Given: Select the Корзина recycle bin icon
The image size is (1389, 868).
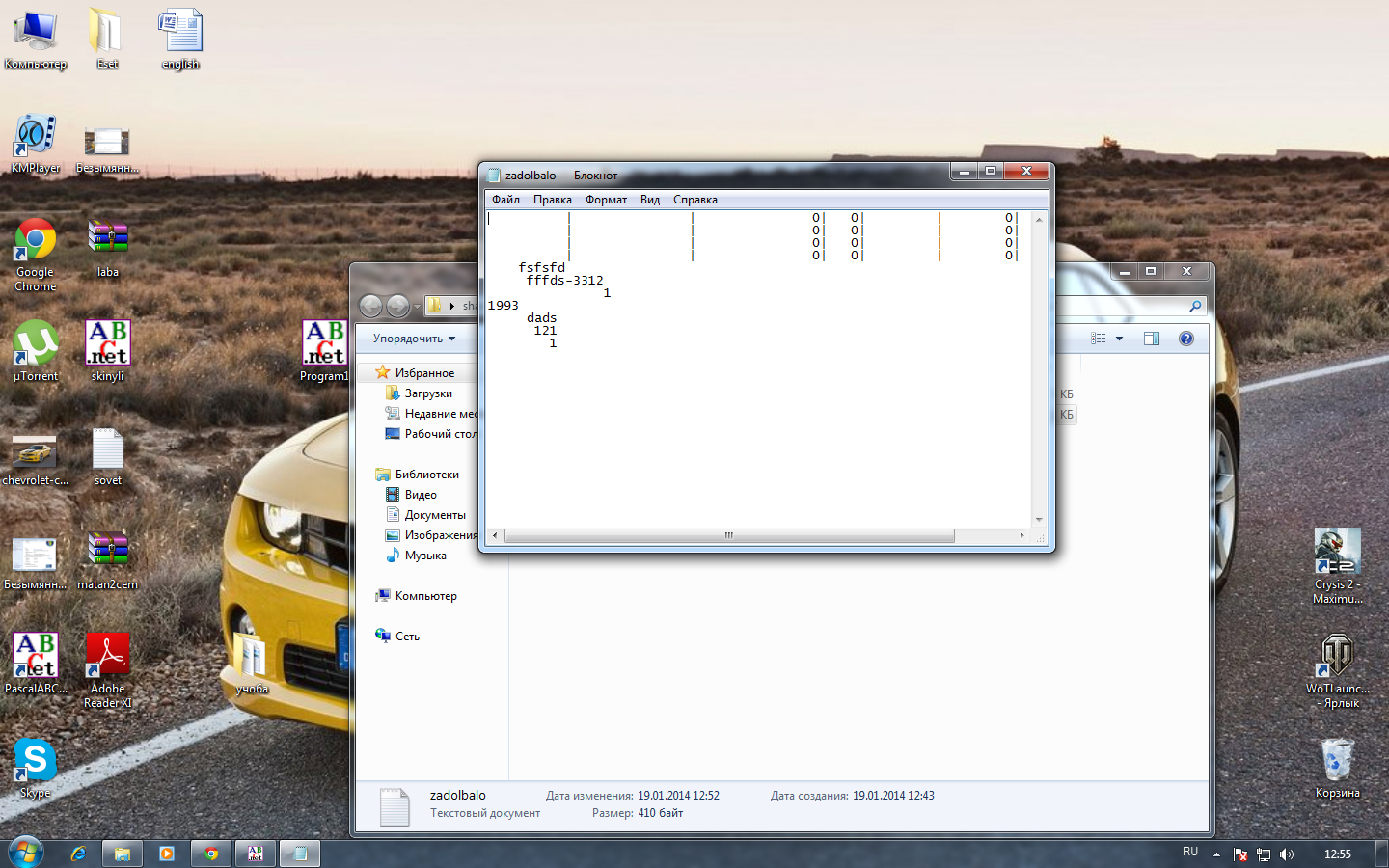Looking at the screenshot, I should (x=1337, y=762).
